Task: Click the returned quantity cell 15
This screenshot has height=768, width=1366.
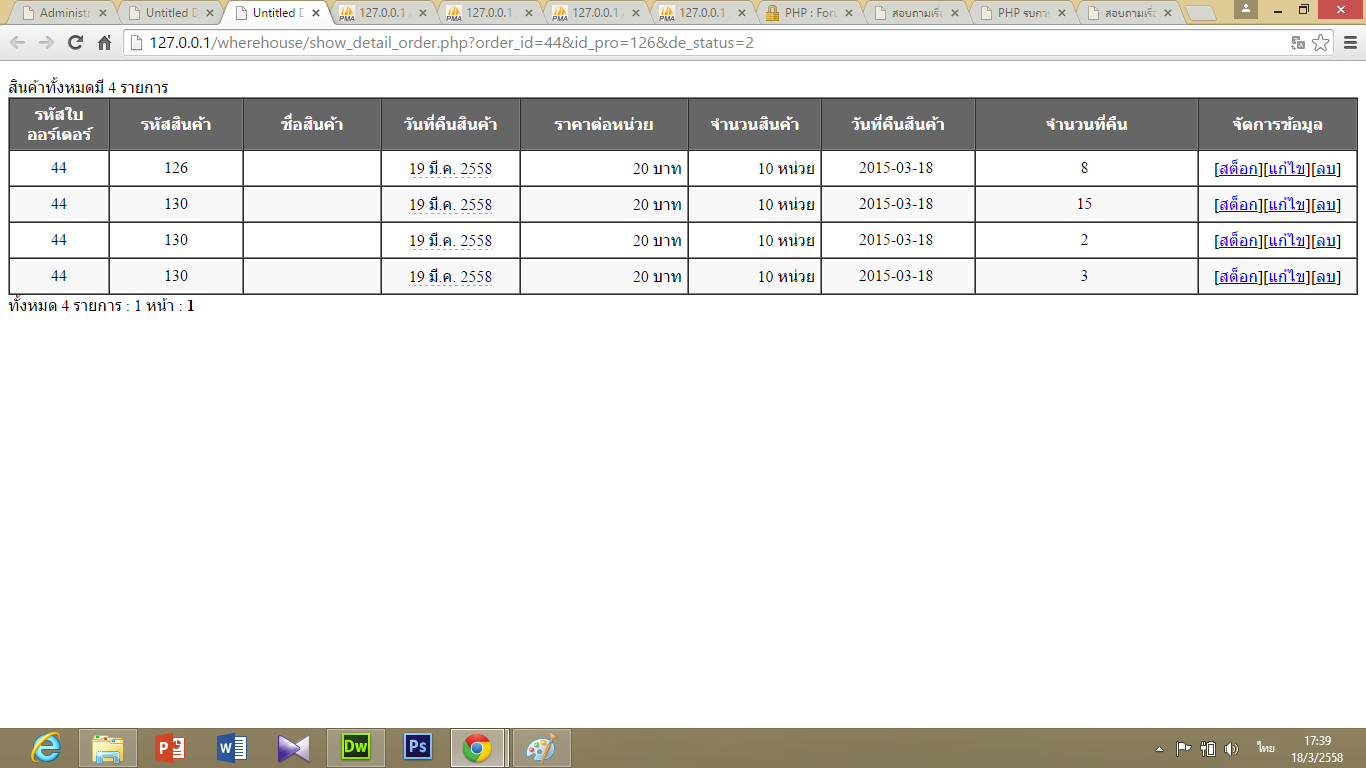Action: pyautogui.click(x=1085, y=204)
